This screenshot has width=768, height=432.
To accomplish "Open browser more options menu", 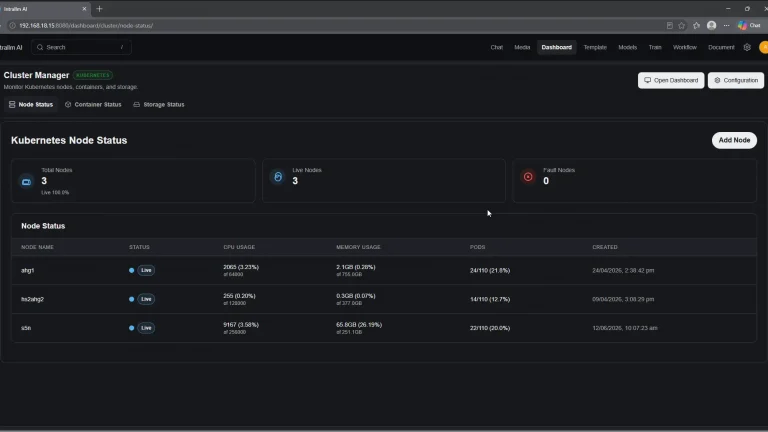I will coord(726,25).
